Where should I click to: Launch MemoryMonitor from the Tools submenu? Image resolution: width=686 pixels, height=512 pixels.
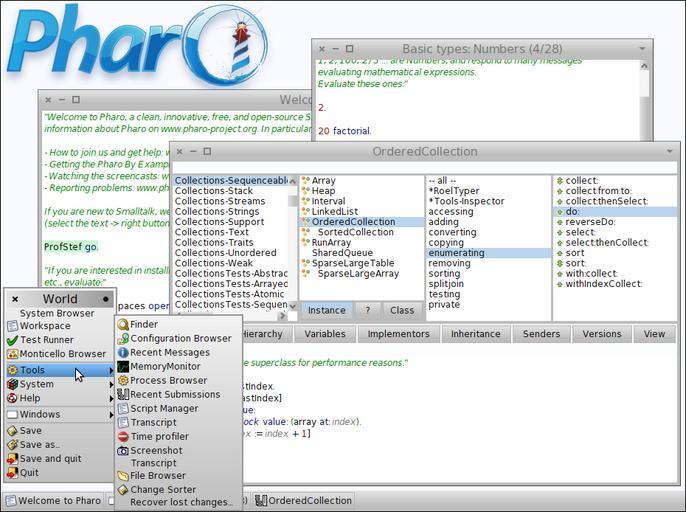(165, 367)
